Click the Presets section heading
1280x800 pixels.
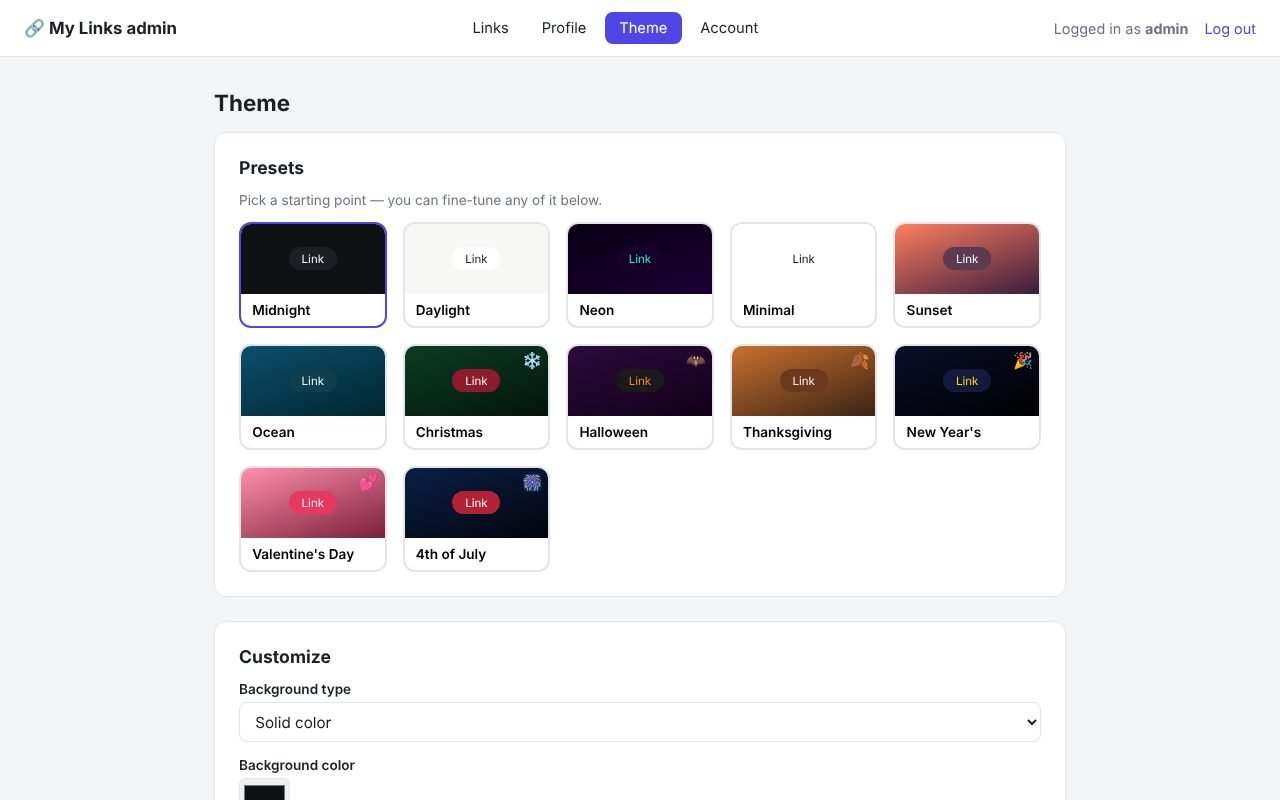[x=271, y=168]
